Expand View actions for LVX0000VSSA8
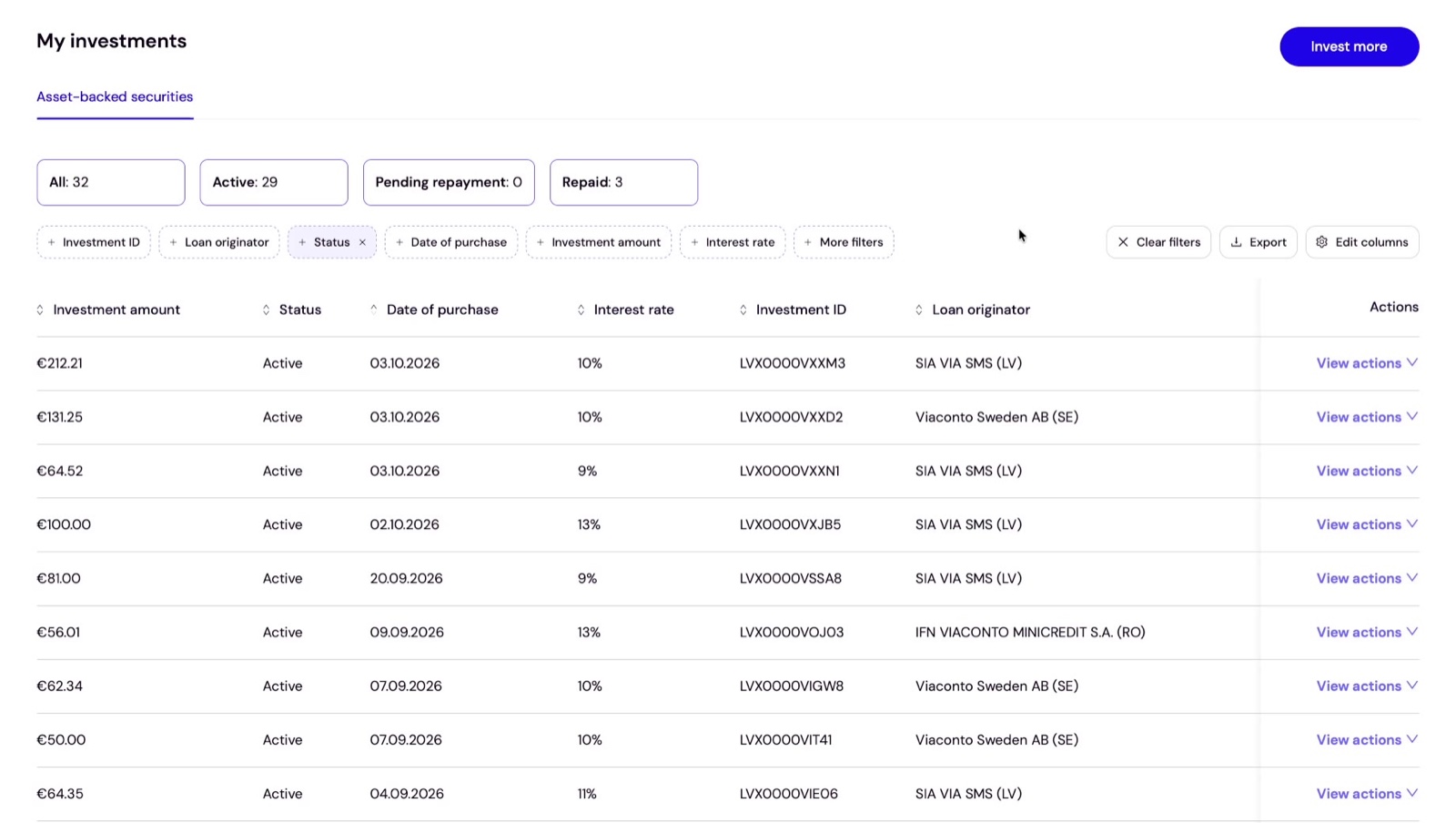Screen dimensions: 1456x823 pyautogui.click(x=1367, y=578)
